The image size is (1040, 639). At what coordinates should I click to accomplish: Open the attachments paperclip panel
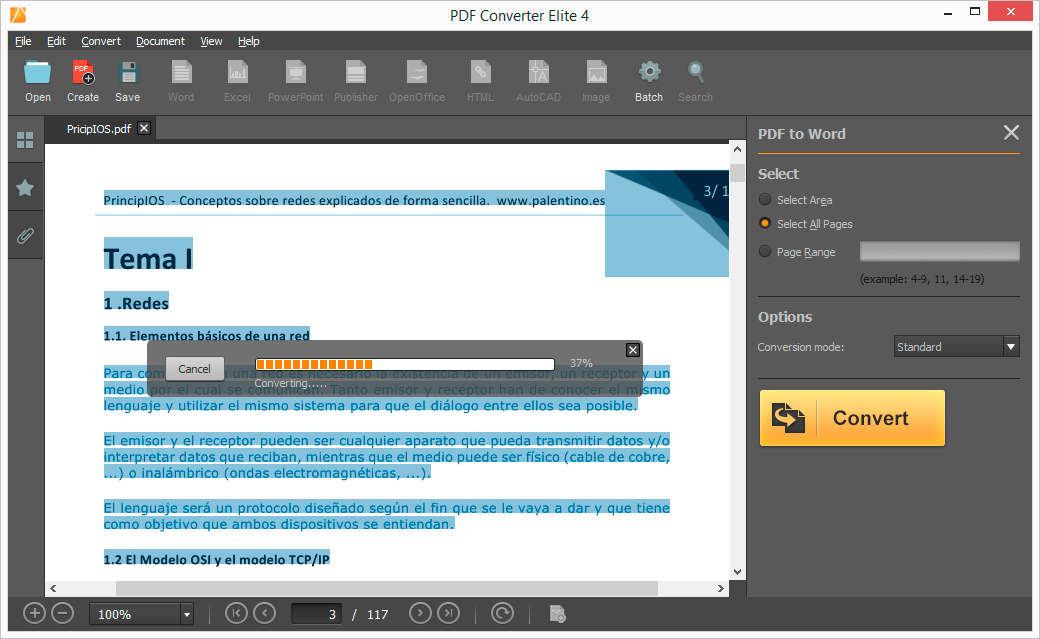25,235
